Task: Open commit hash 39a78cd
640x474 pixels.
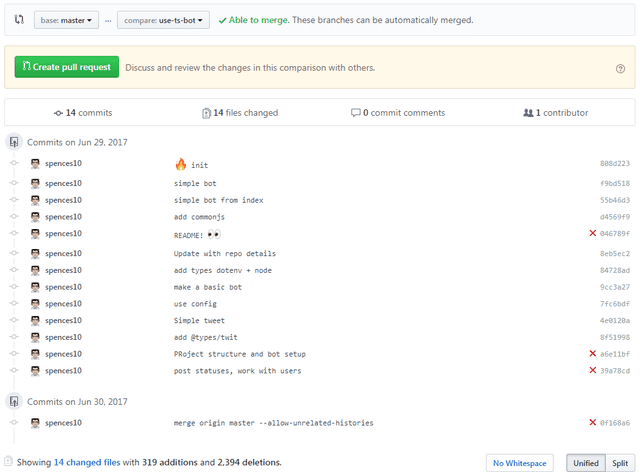Action: [x=615, y=371]
